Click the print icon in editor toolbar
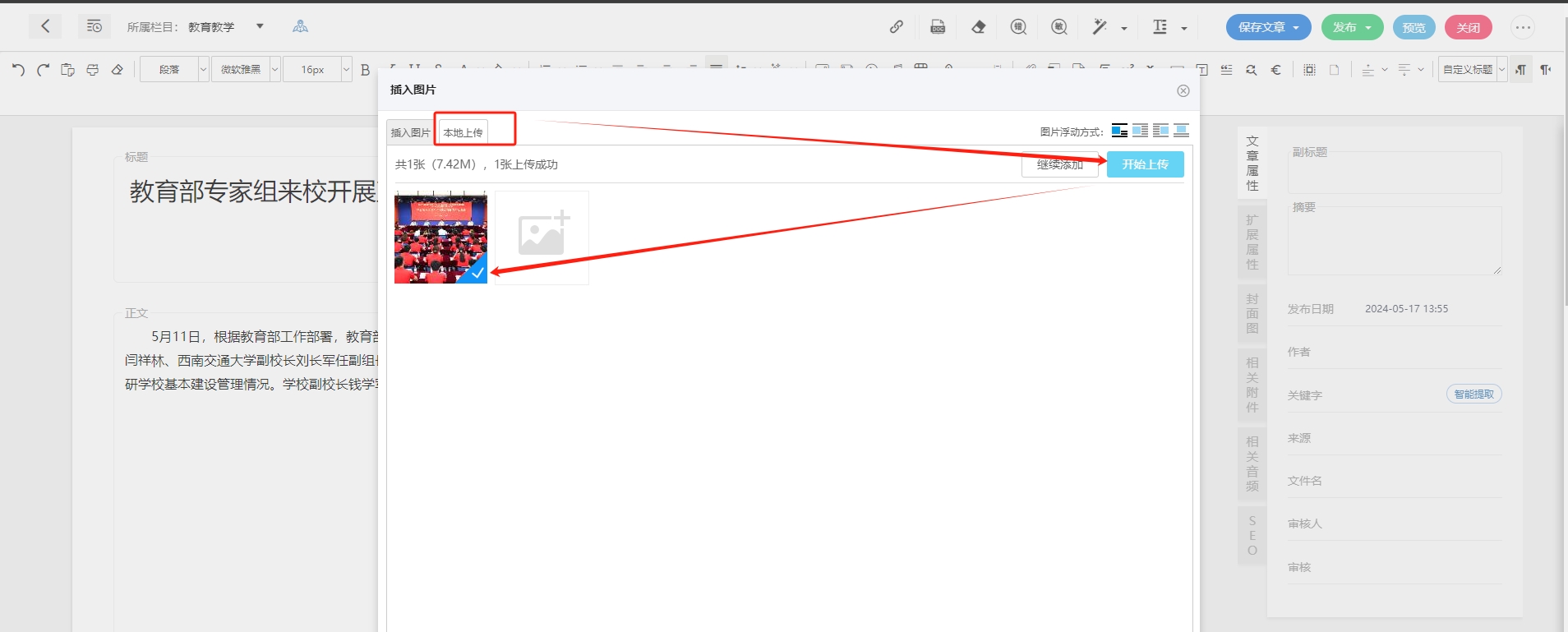 [92, 70]
